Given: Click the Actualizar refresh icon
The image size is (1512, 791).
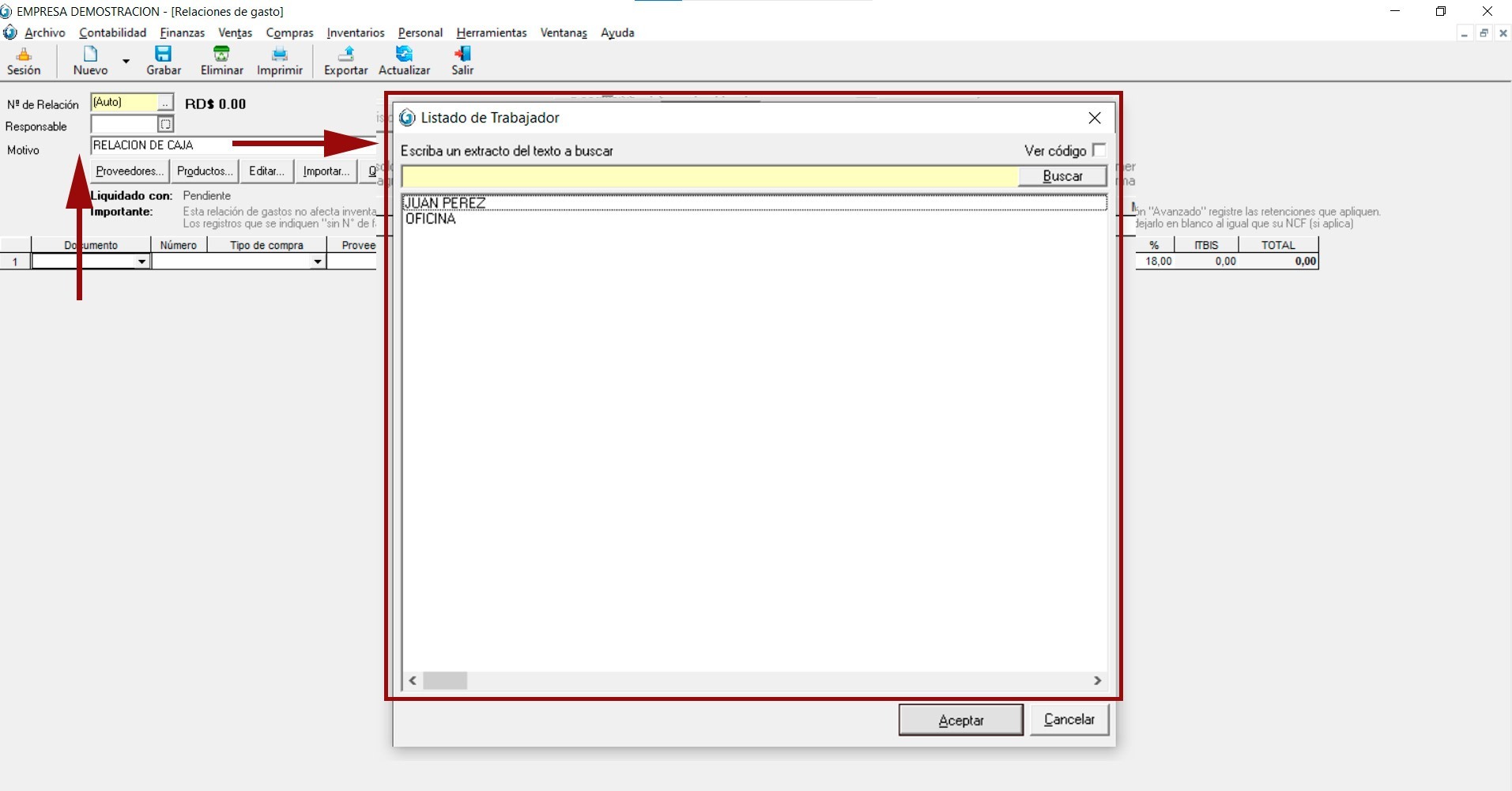Looking at the screenshot, I should pos(404,55).
